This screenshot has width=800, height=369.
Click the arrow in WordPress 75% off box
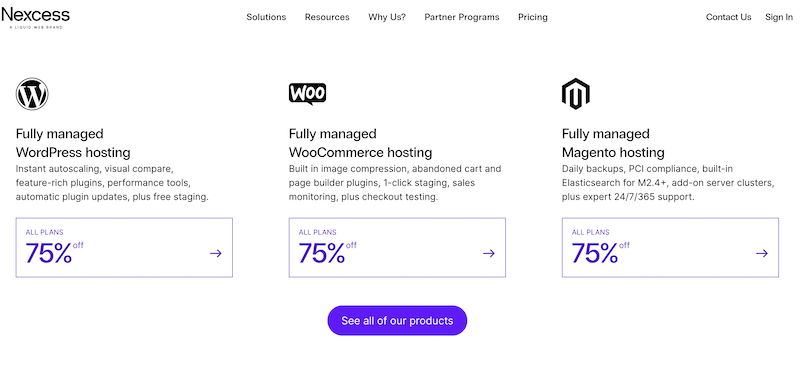coord(216,253)
